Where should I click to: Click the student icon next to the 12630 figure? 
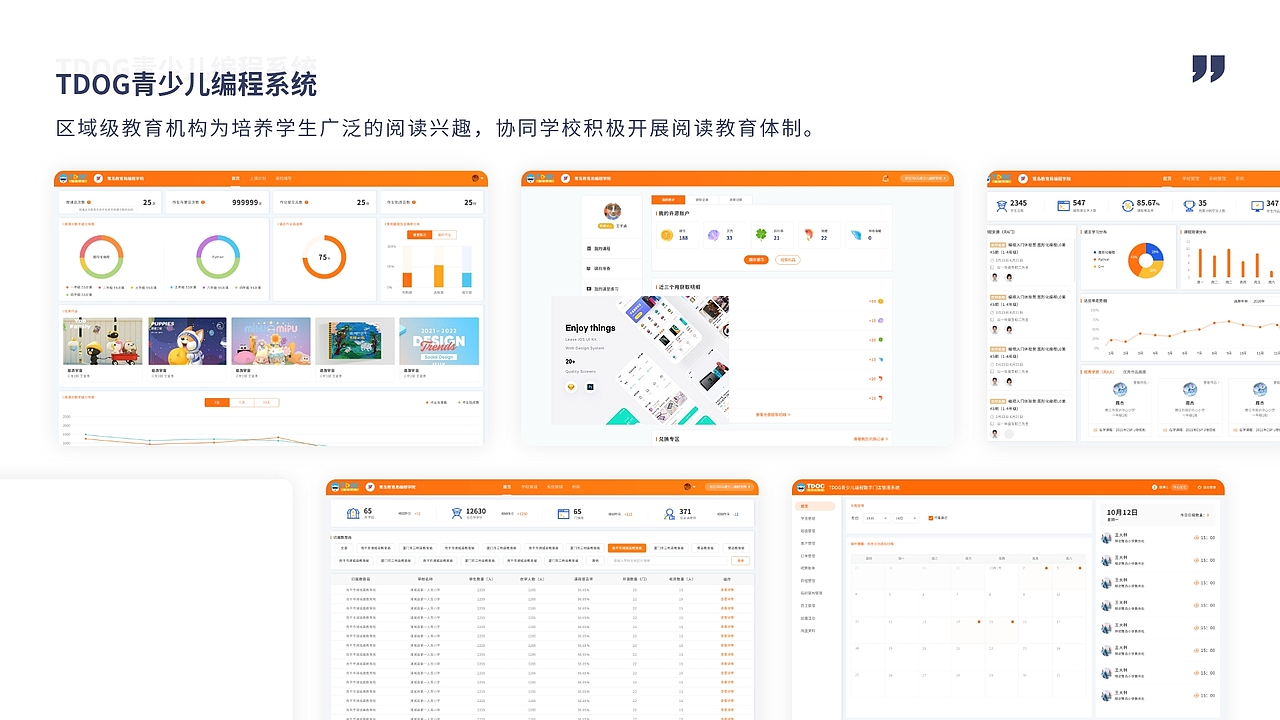tap(458, 511)
